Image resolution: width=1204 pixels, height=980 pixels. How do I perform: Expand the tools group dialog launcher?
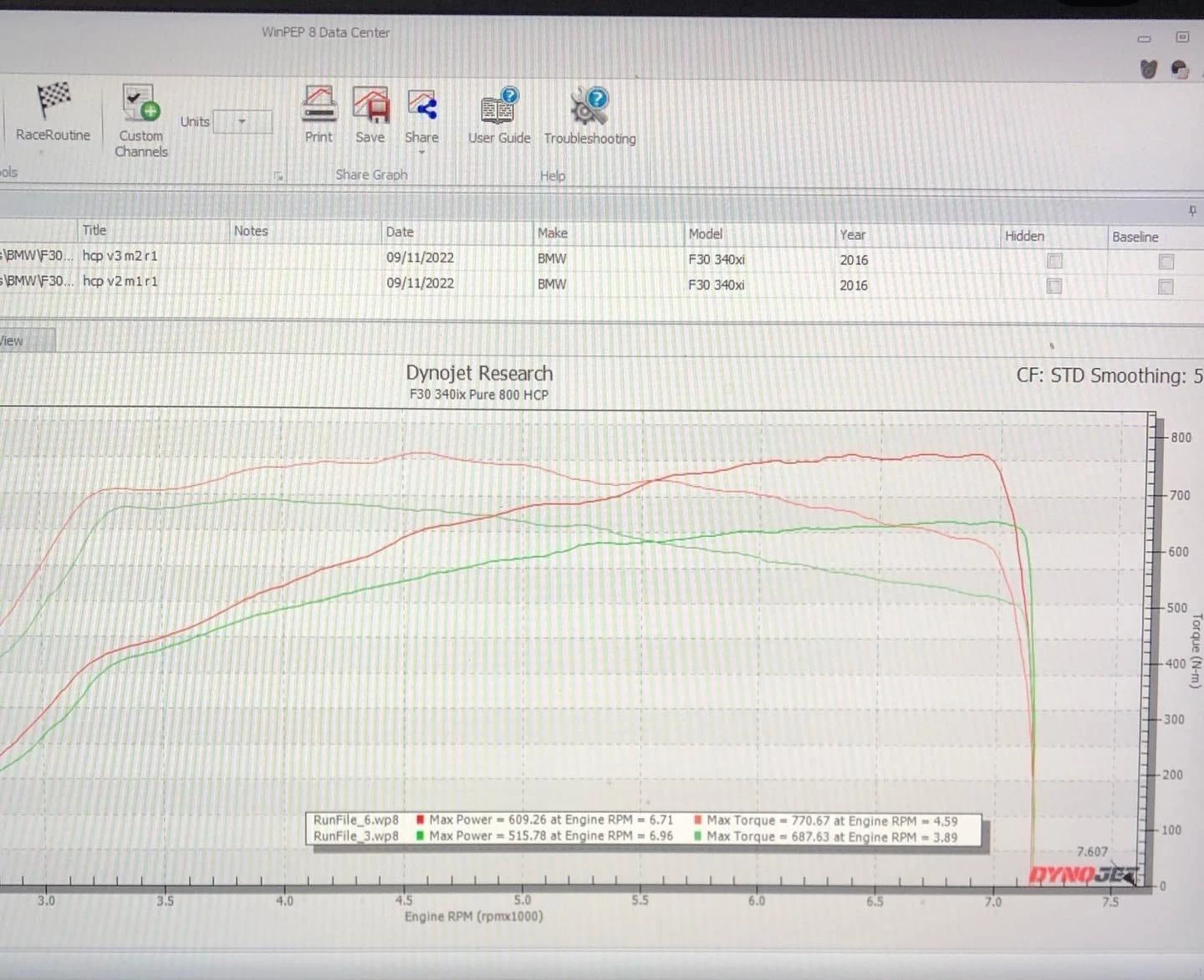(278, 176)
